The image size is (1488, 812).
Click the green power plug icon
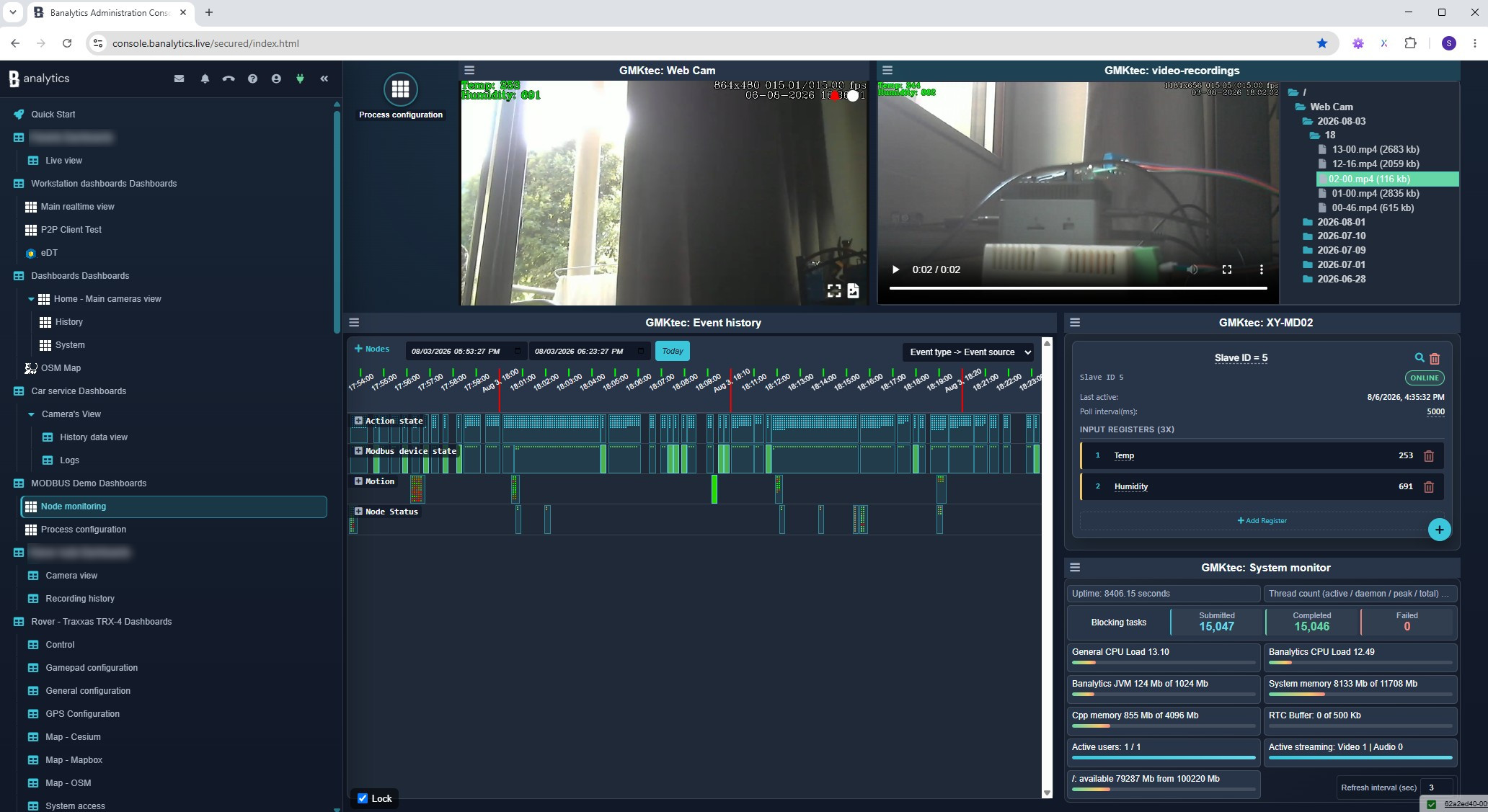(x=300, y=79)
